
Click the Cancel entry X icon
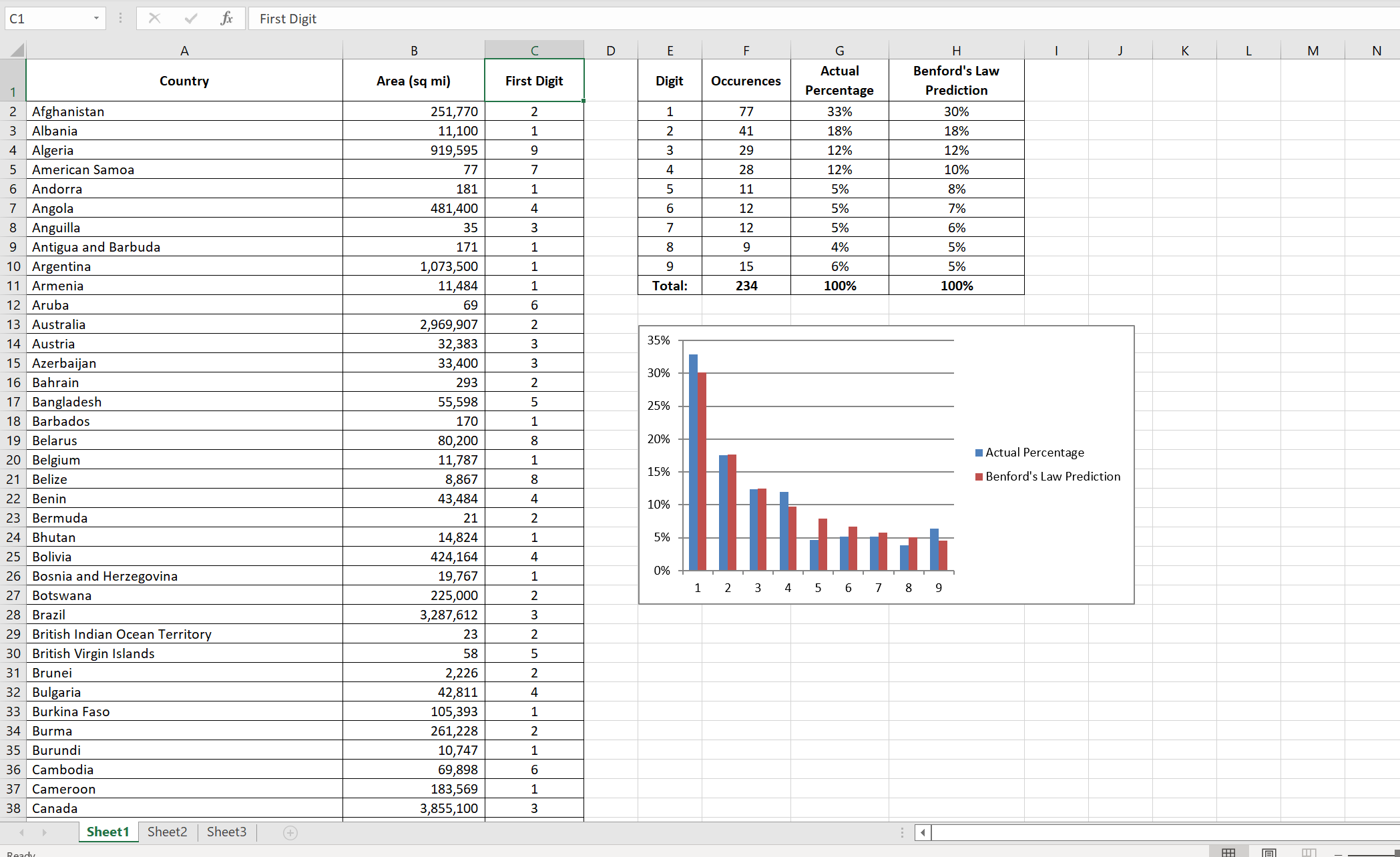pos(154,19)
